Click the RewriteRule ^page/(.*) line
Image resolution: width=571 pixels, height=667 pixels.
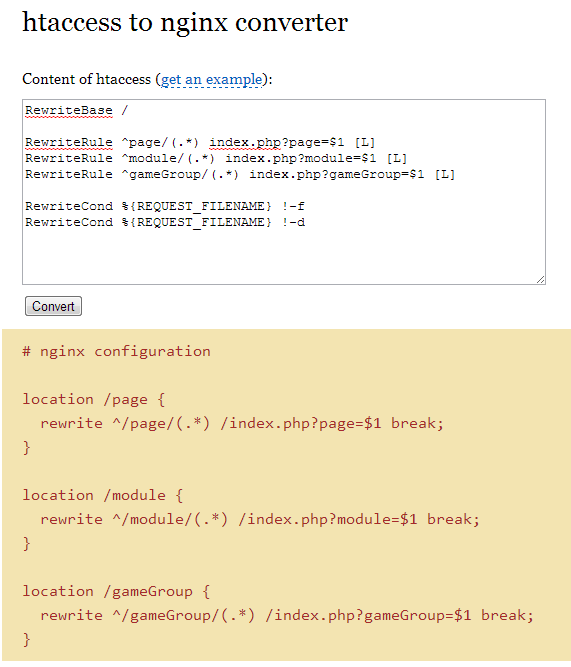(200, 142)
